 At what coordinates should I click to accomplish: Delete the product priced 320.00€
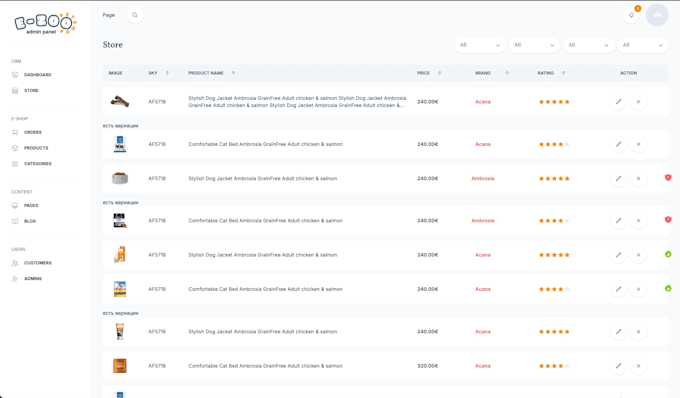(638, 366)
